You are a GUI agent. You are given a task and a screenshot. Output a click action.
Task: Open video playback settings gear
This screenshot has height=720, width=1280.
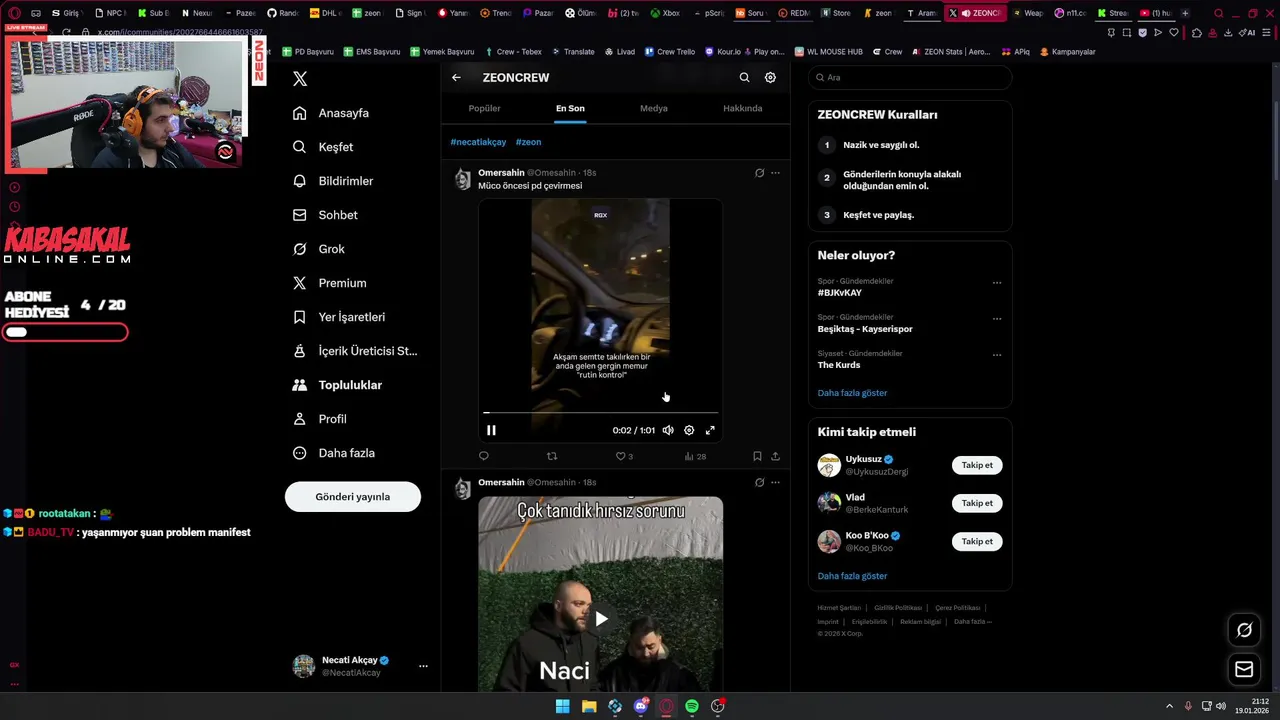click(689, 430)
